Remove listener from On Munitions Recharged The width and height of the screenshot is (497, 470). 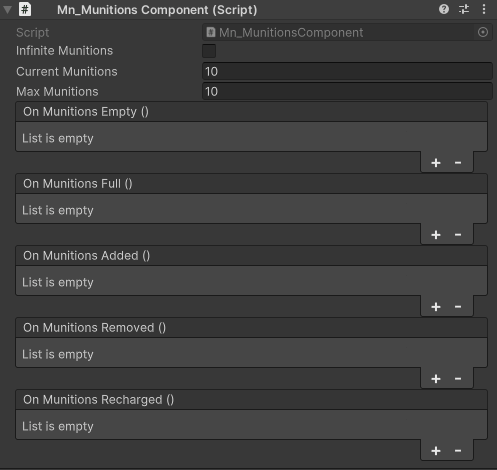pyautogui.click(x=458, y=451)
